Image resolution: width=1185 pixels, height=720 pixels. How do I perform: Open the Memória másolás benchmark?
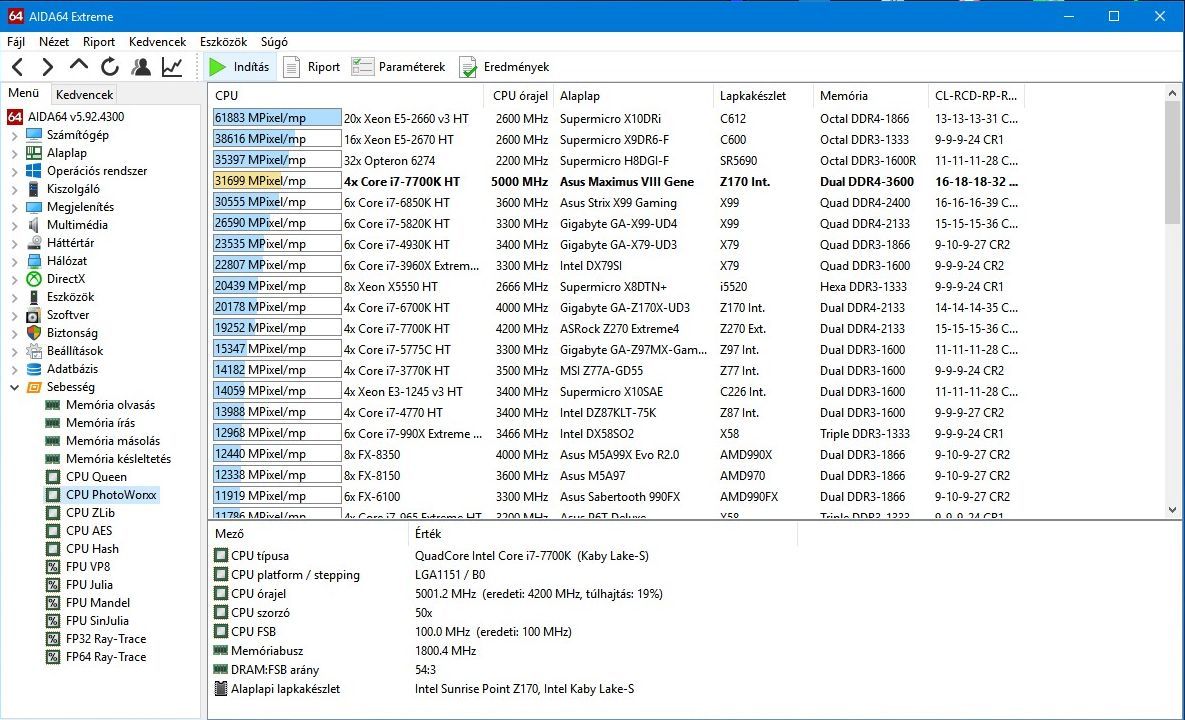113,441
